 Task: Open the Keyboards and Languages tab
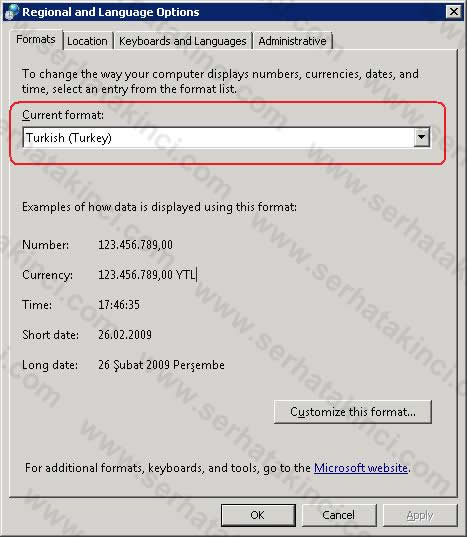[x=182, y=41]
